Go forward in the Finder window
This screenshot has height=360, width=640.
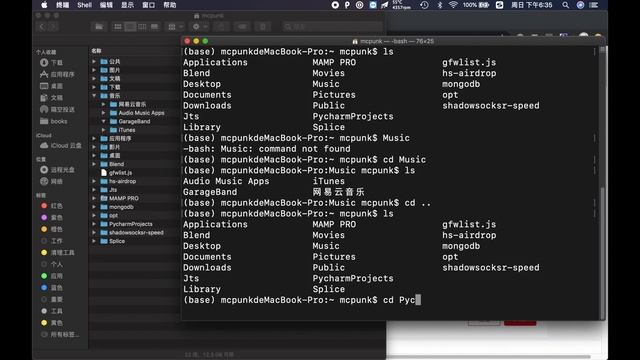(x=53, y=27)
